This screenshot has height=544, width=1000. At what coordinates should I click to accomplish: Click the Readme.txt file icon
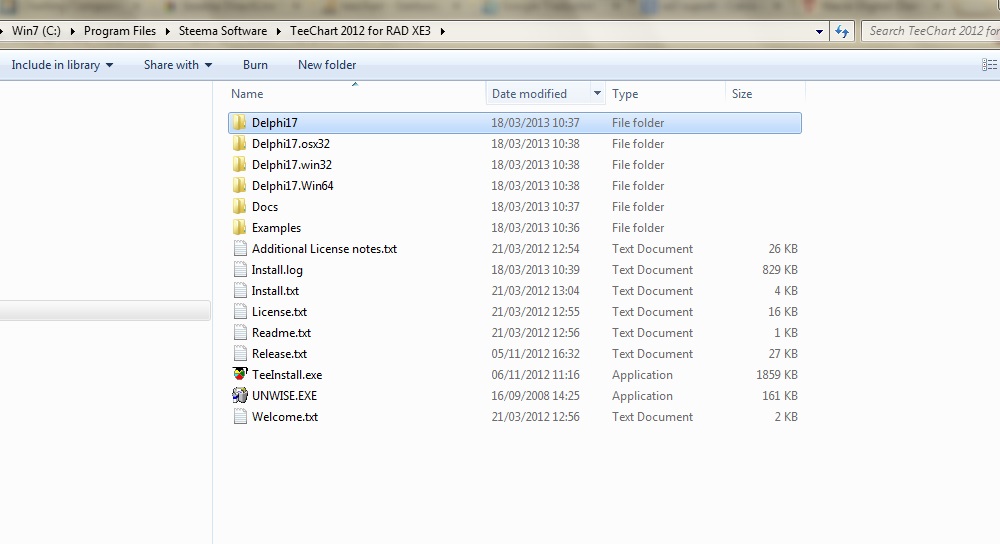[x=240, y=333]
